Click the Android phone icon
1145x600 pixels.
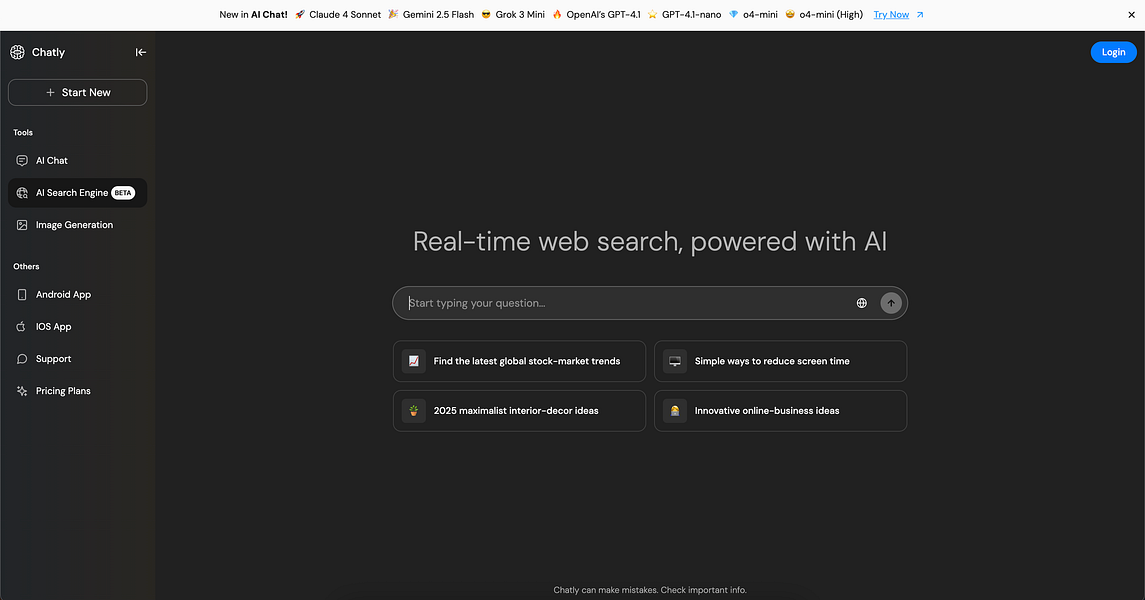coord(22,295)
